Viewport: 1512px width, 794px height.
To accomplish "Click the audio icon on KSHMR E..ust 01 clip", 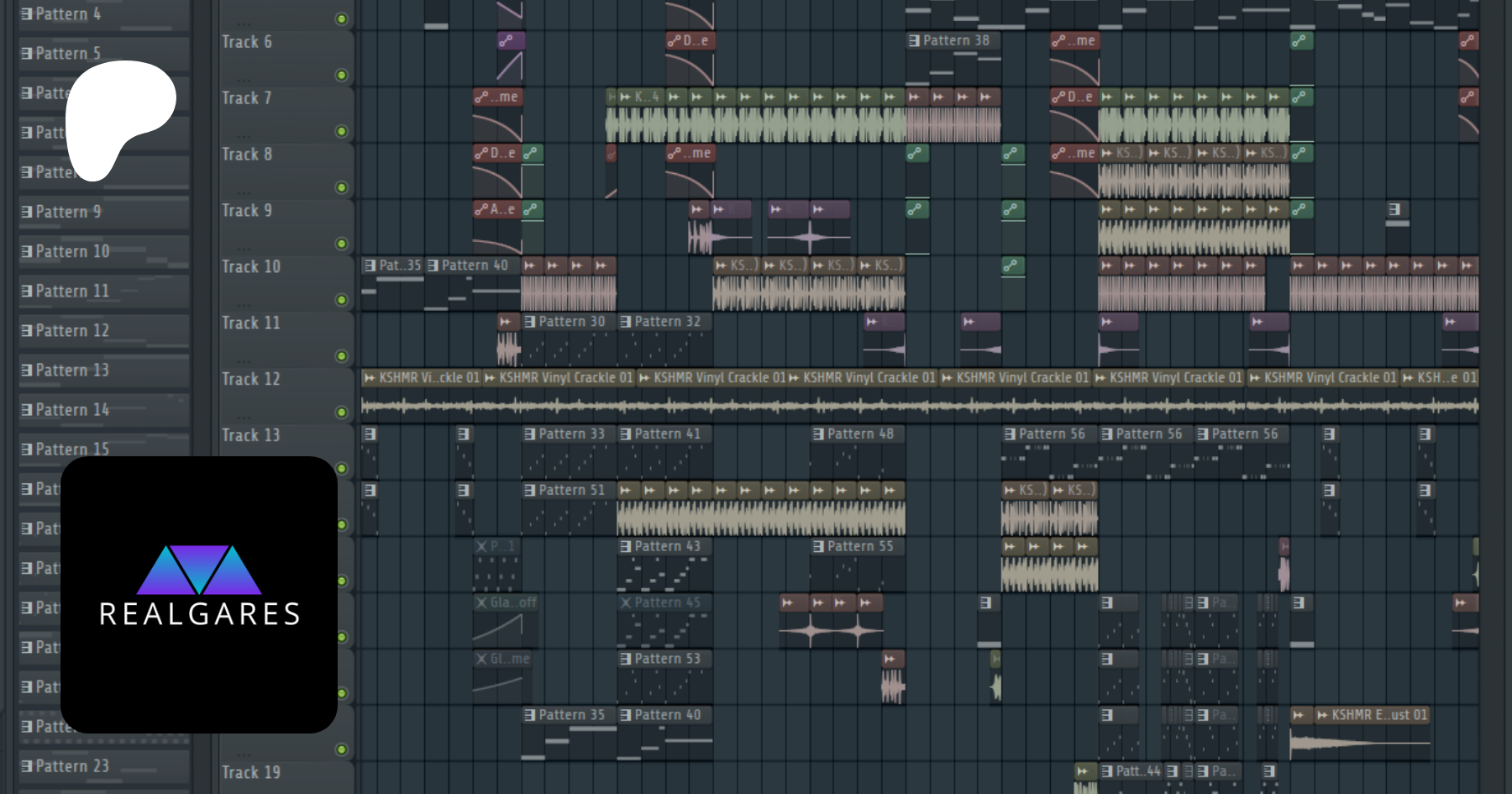I will click(x=1322, y=715).
